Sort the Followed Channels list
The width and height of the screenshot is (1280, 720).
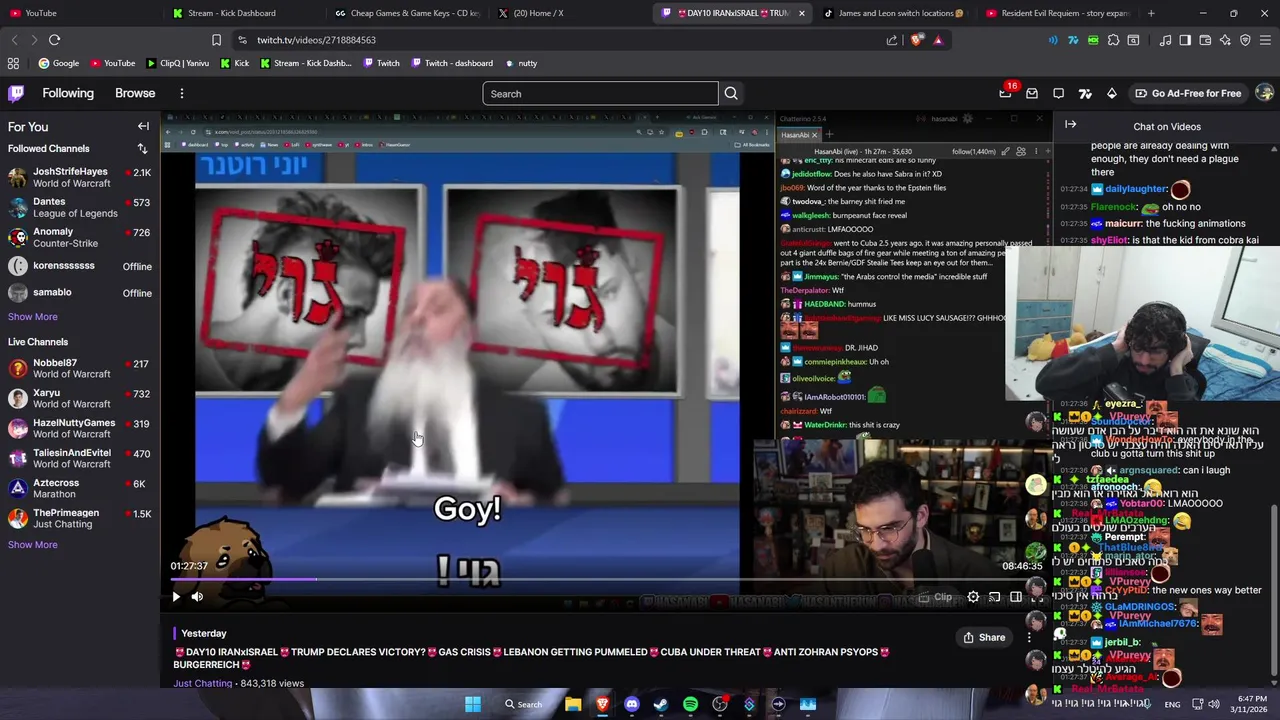(x=142, y=148)
